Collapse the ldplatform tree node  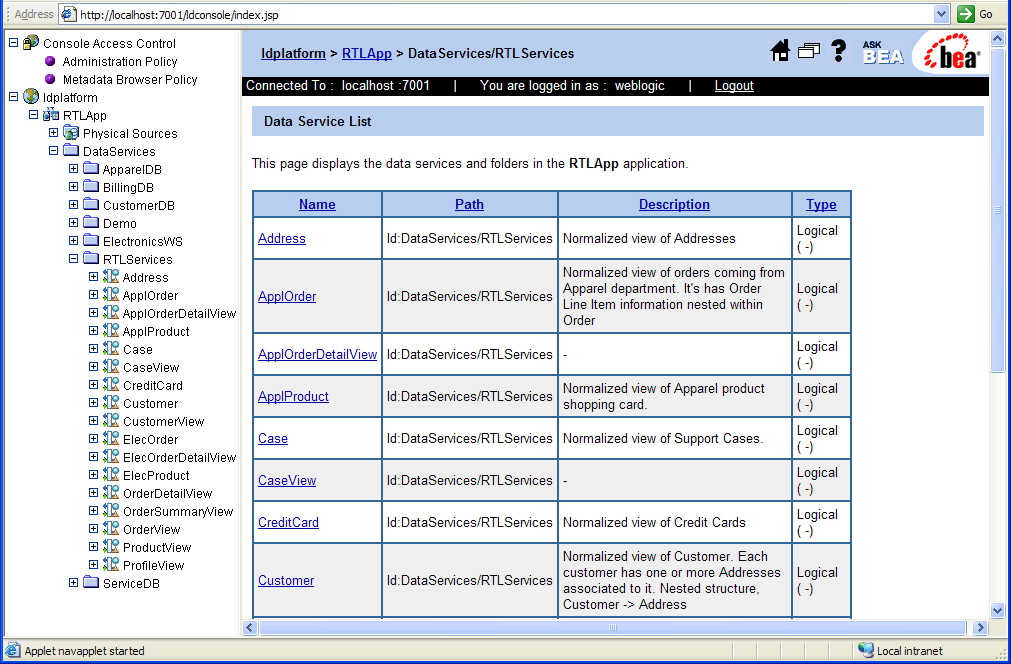[14, 97]
